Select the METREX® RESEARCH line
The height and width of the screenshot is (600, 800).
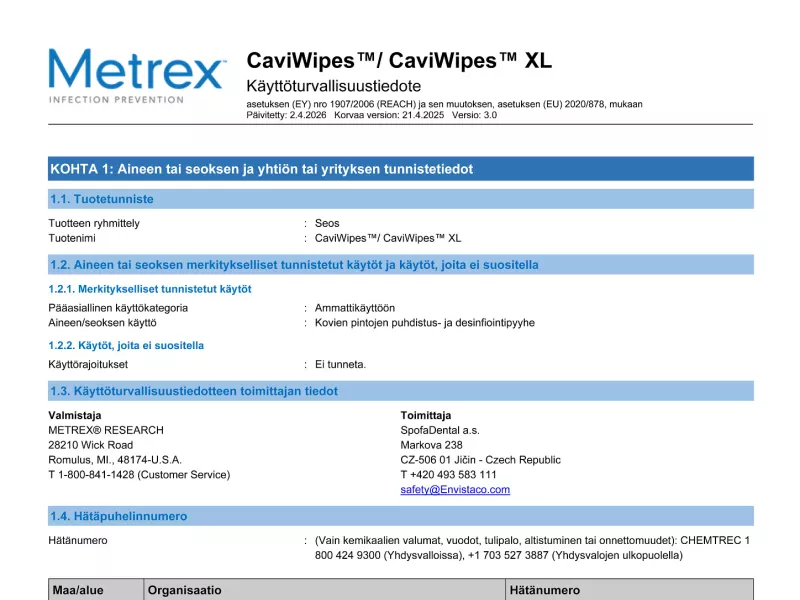pos(106,430)
